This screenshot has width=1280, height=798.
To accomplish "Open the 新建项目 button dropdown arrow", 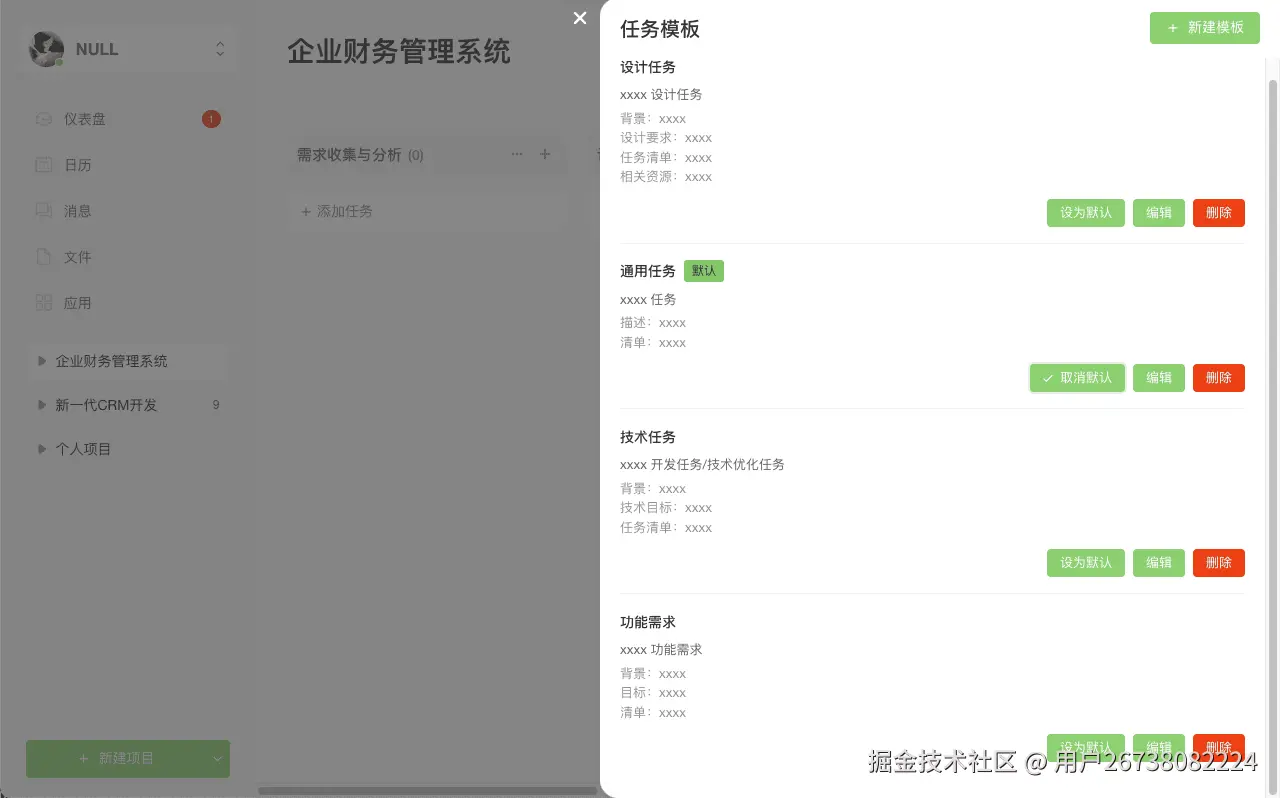I will [x=216, y=758].
